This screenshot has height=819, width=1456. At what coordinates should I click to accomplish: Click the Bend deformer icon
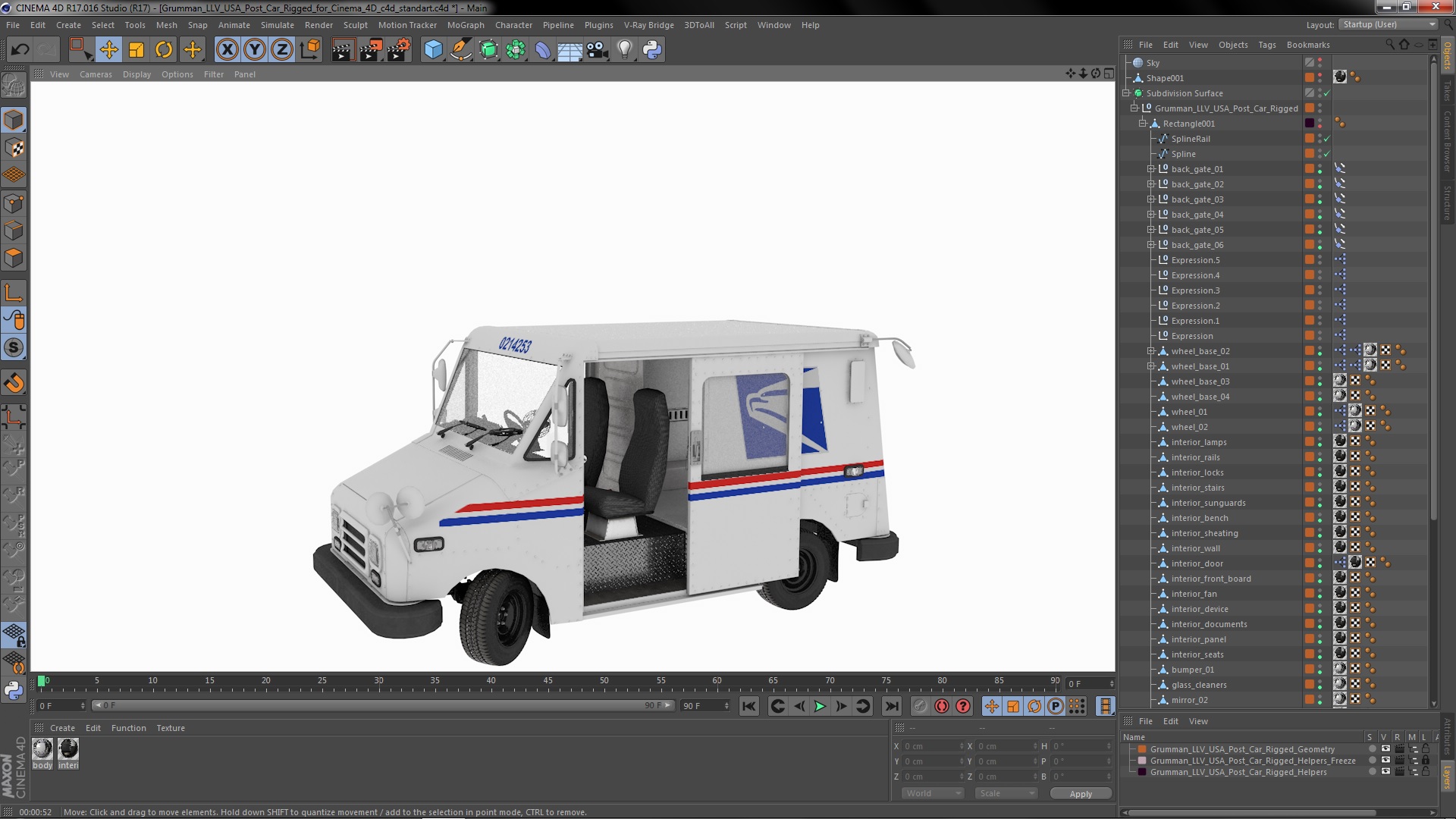(x=543, y=50)
